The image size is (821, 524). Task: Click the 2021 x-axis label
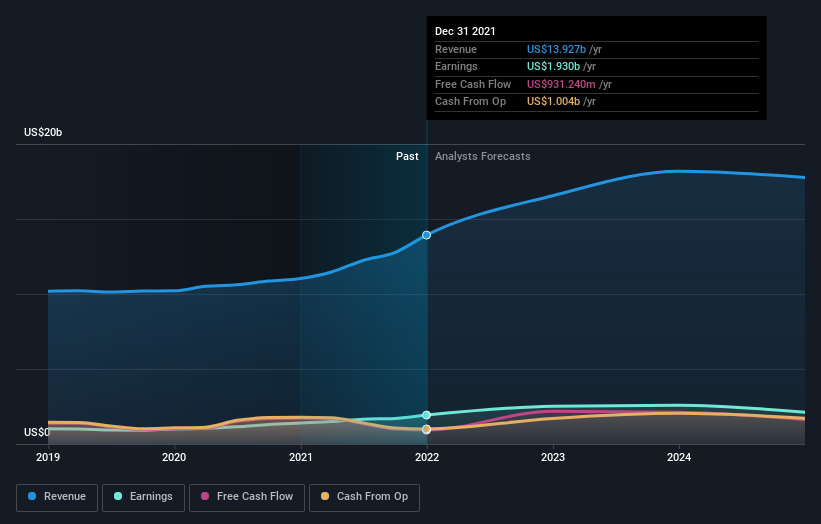click(x=301, y=458)
